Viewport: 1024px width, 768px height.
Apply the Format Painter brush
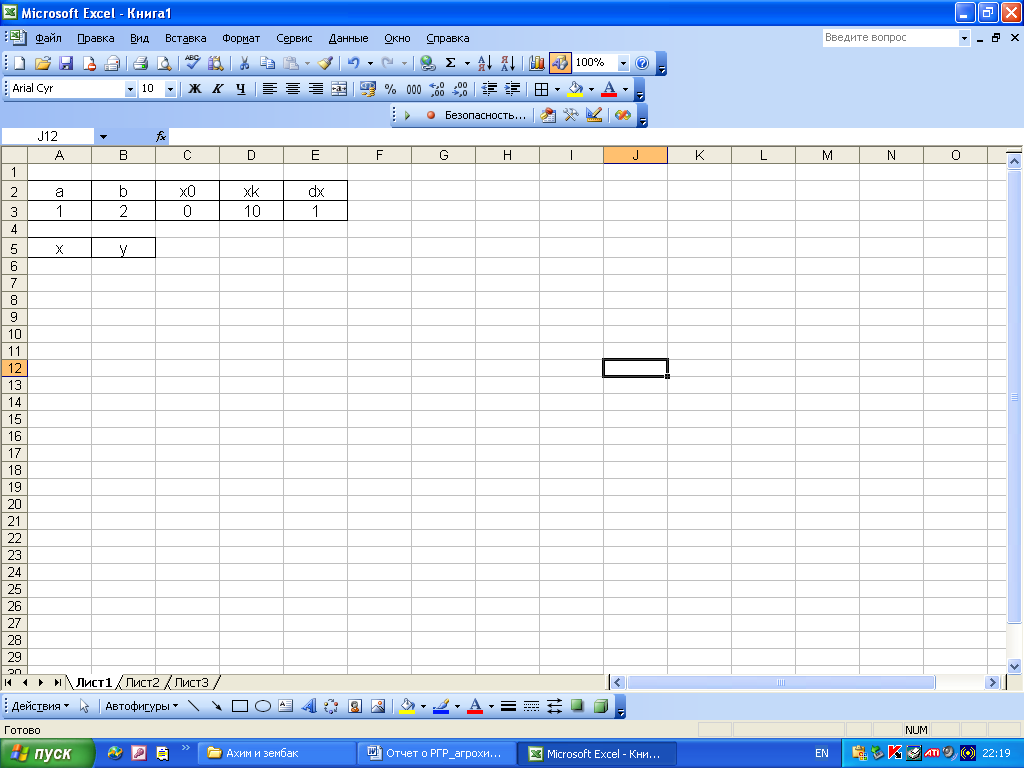325,63
